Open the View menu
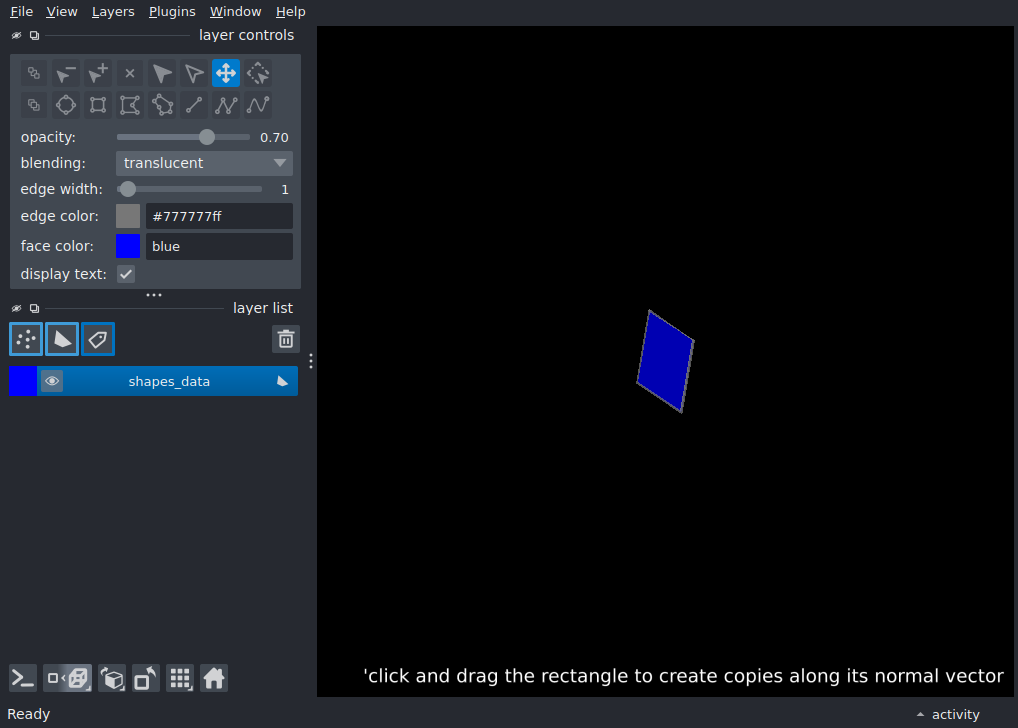The height and width of the screenshot is (728, 1018). click(62, 12)
